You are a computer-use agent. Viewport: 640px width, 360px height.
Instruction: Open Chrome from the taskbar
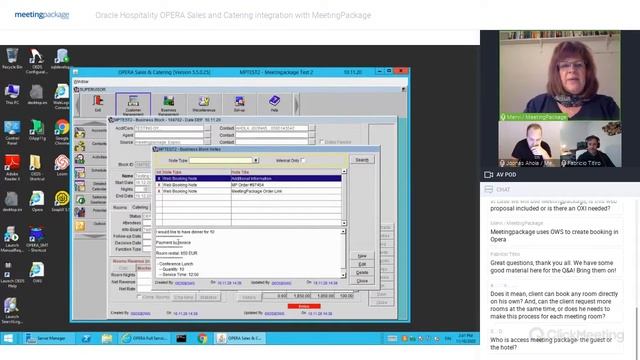click(202, 338)
